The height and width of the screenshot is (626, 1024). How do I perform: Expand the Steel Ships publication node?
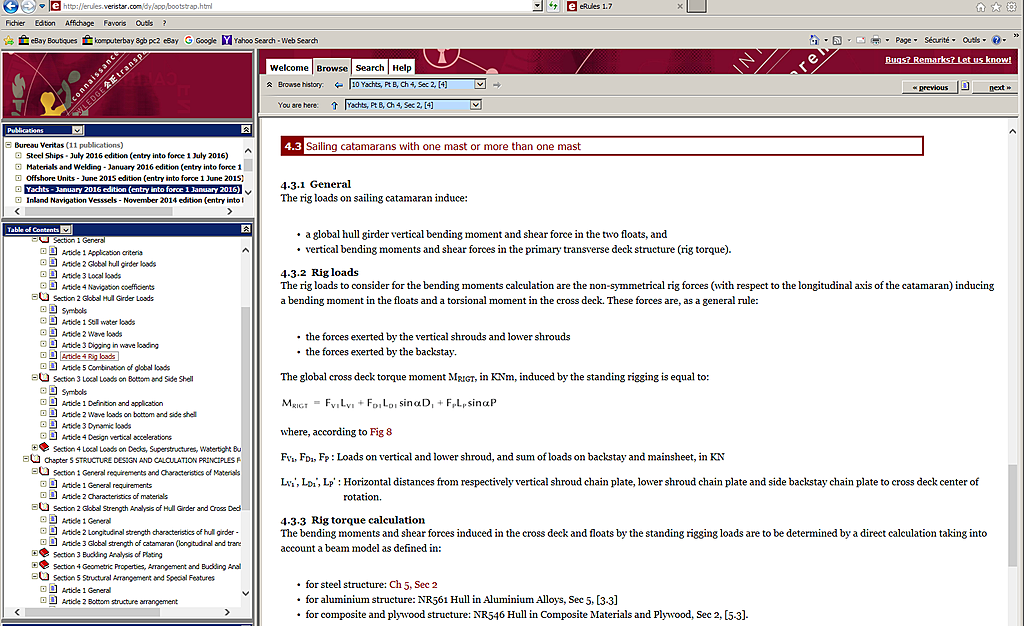tap(18, 156)
